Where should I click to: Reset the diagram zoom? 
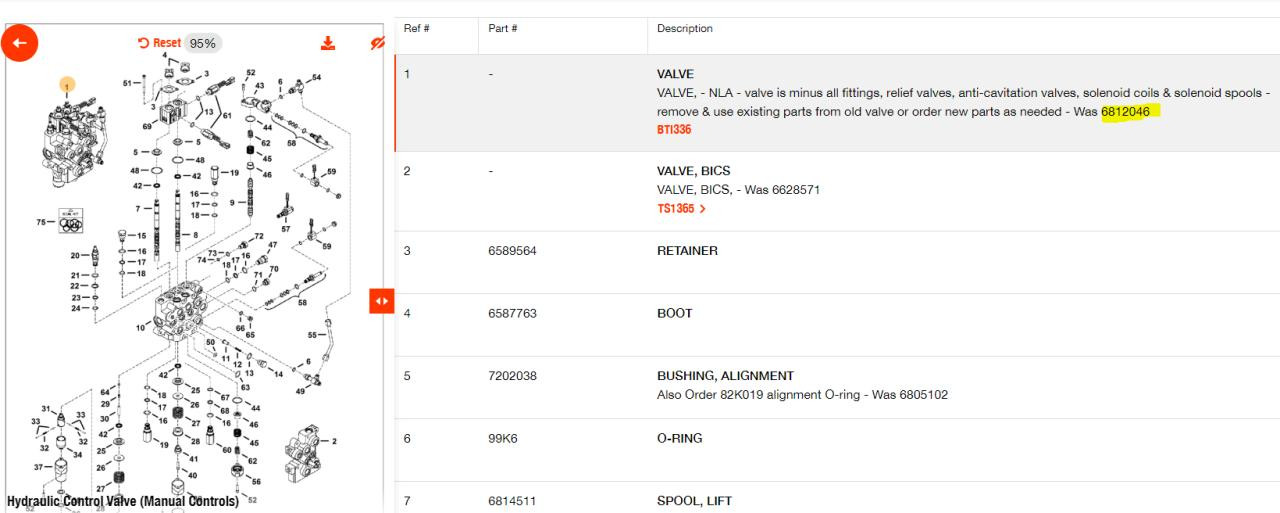tap(160, 43)
